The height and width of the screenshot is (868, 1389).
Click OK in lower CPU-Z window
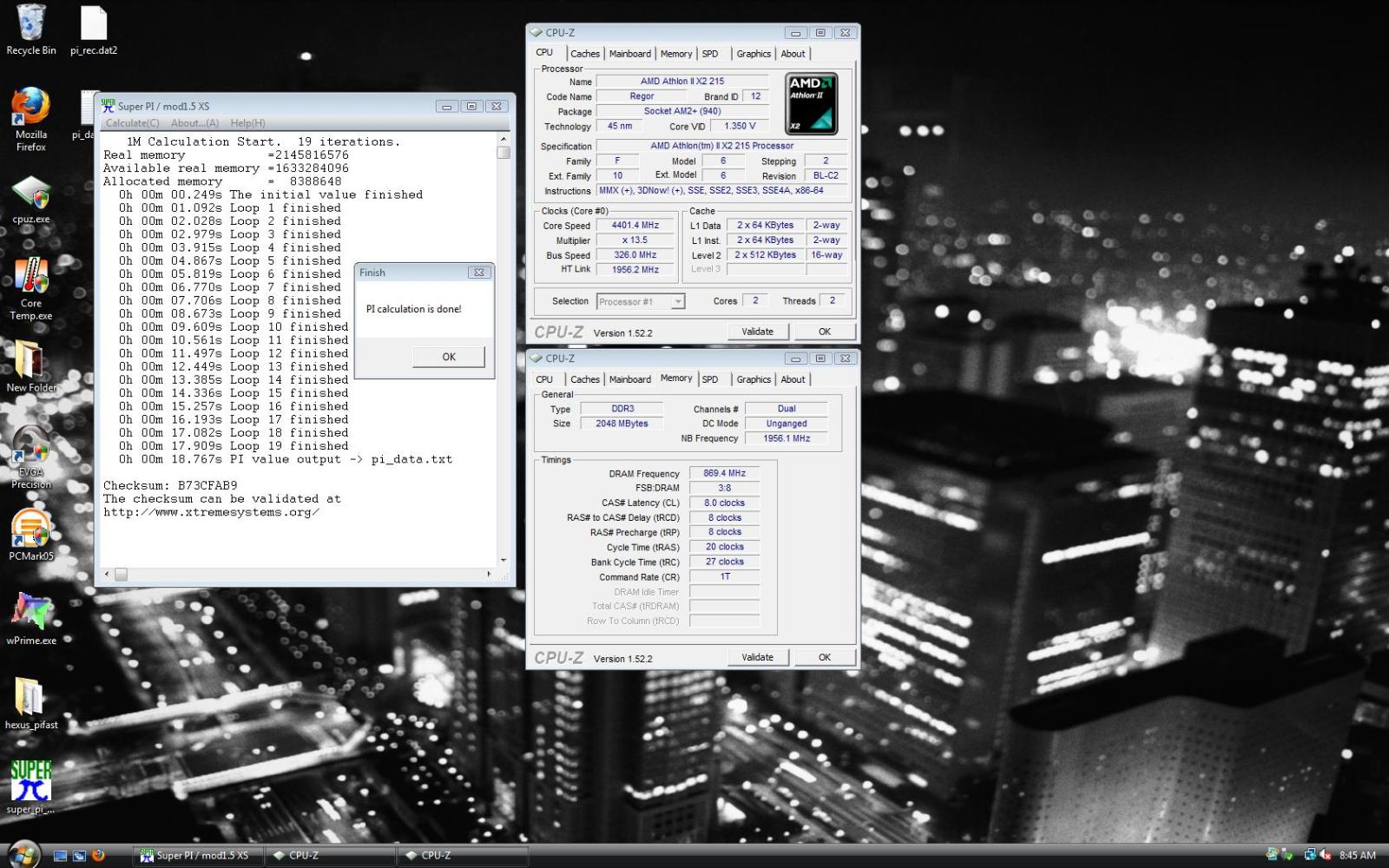(825, 657)
